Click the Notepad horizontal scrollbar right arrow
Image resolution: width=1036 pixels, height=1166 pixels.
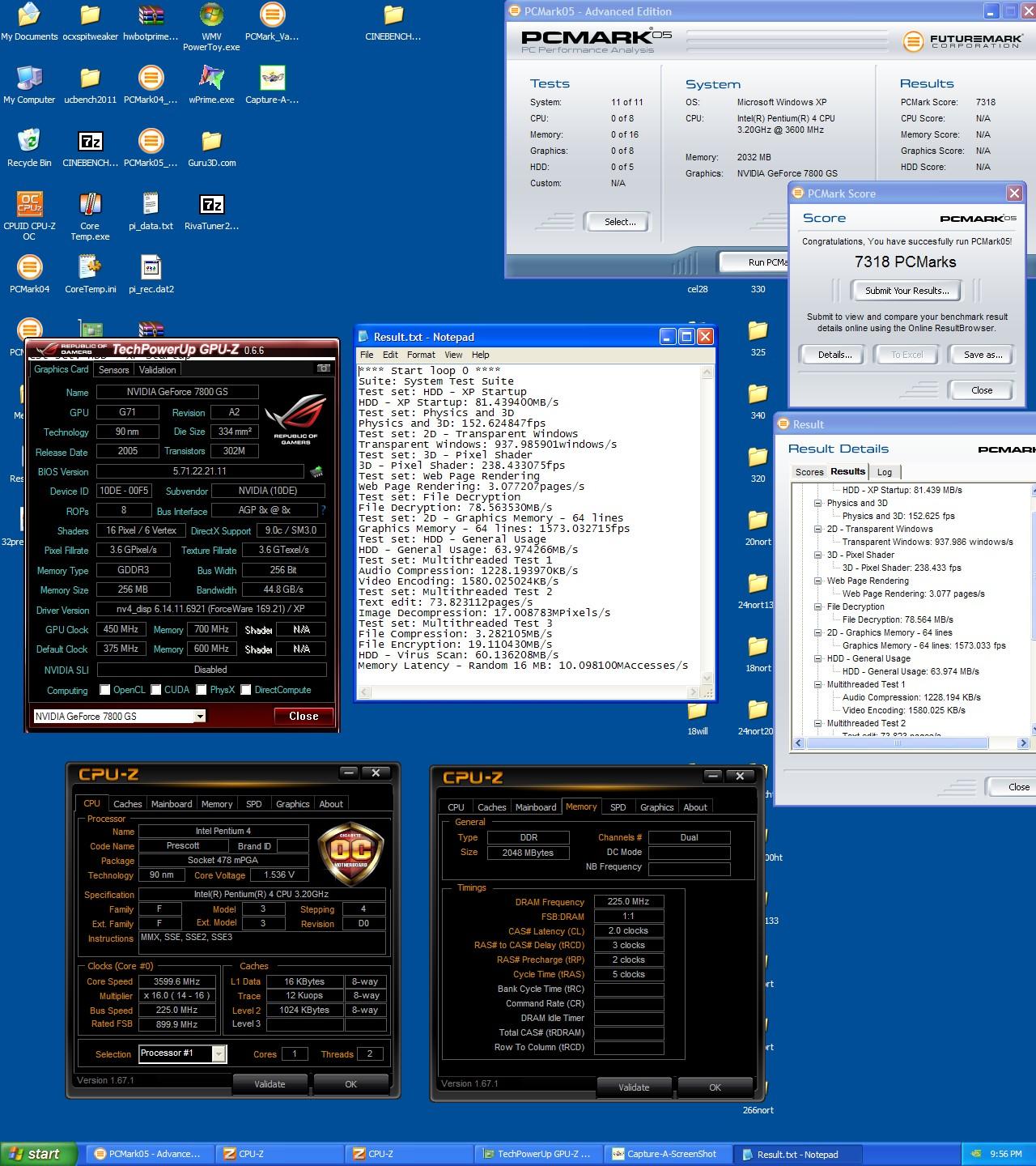[x=693, y=692]
